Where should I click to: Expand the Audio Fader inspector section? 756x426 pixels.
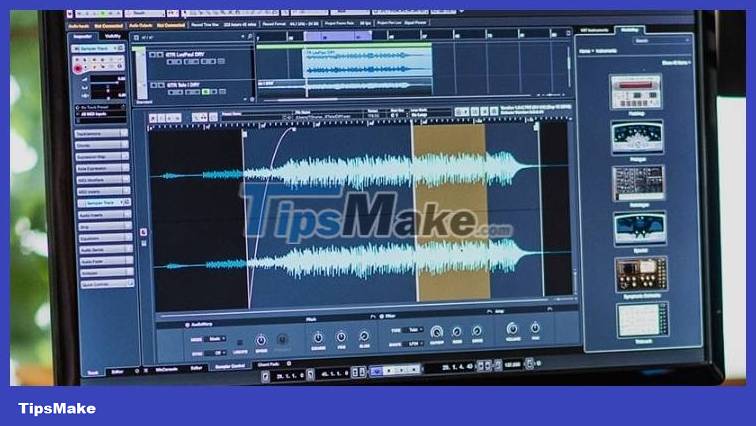[107, 261]
